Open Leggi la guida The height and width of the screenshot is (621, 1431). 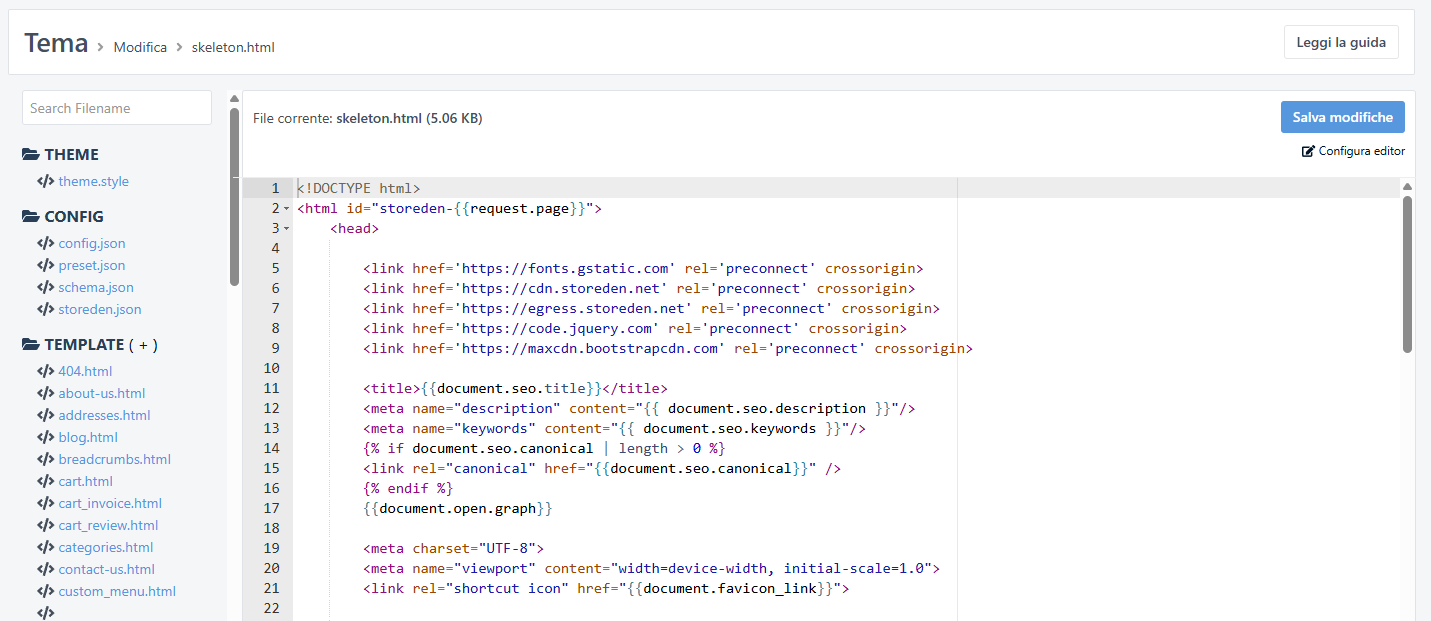[1340, 42]
